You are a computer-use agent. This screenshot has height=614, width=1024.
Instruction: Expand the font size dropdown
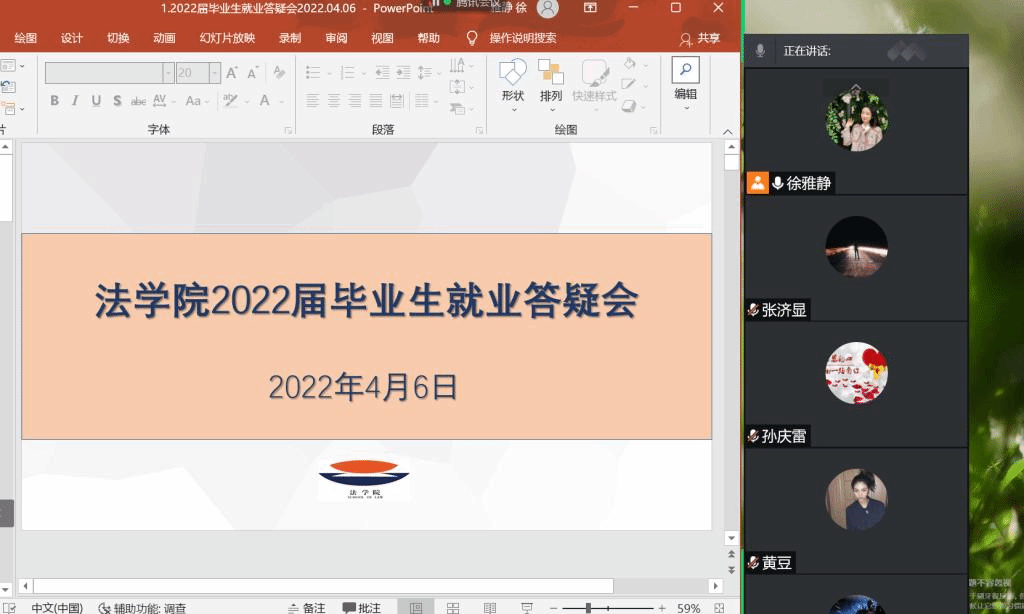coord(214,73)
